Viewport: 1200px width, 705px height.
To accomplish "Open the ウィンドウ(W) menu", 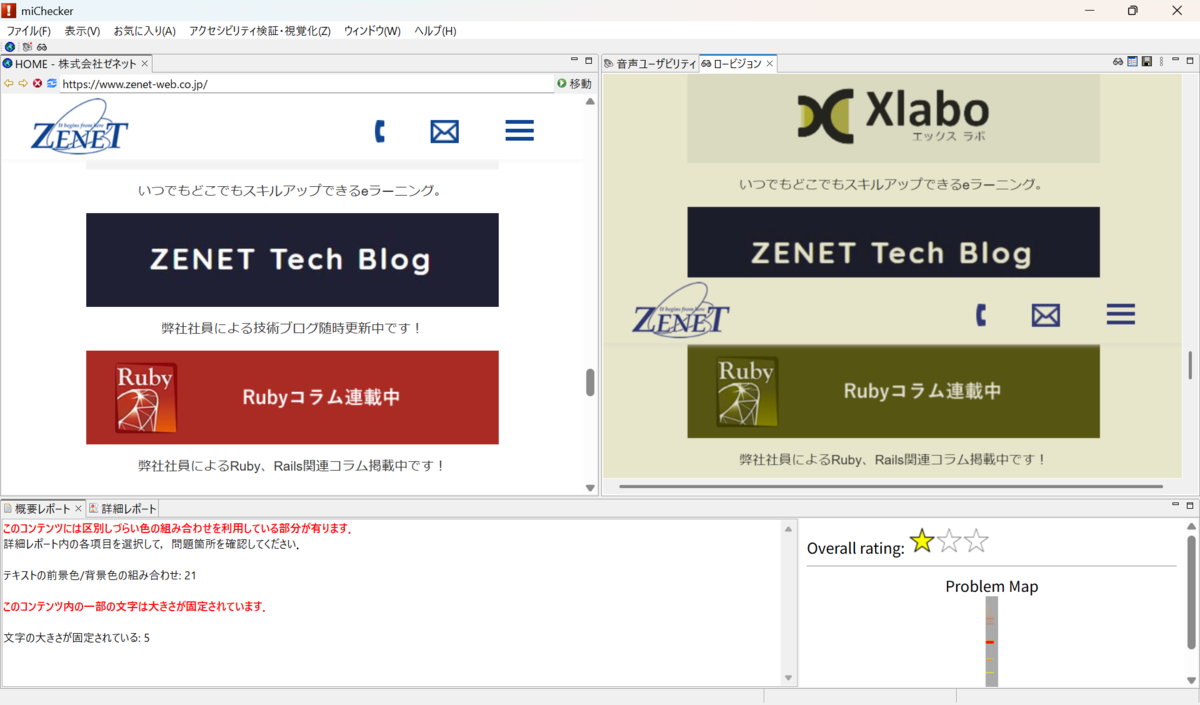I will click(x=372, y=31).
